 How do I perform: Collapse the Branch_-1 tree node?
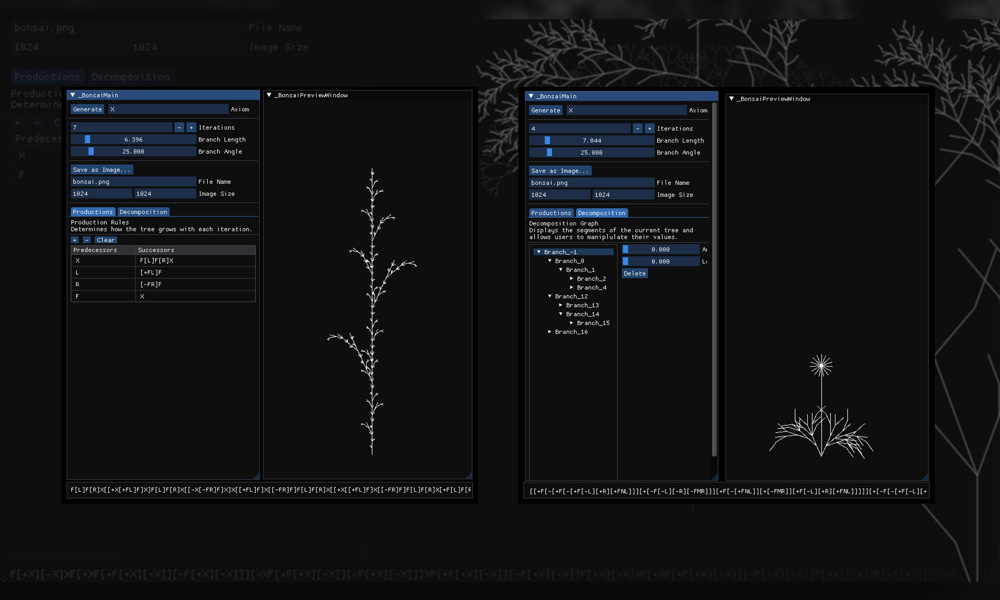point(539,252)
